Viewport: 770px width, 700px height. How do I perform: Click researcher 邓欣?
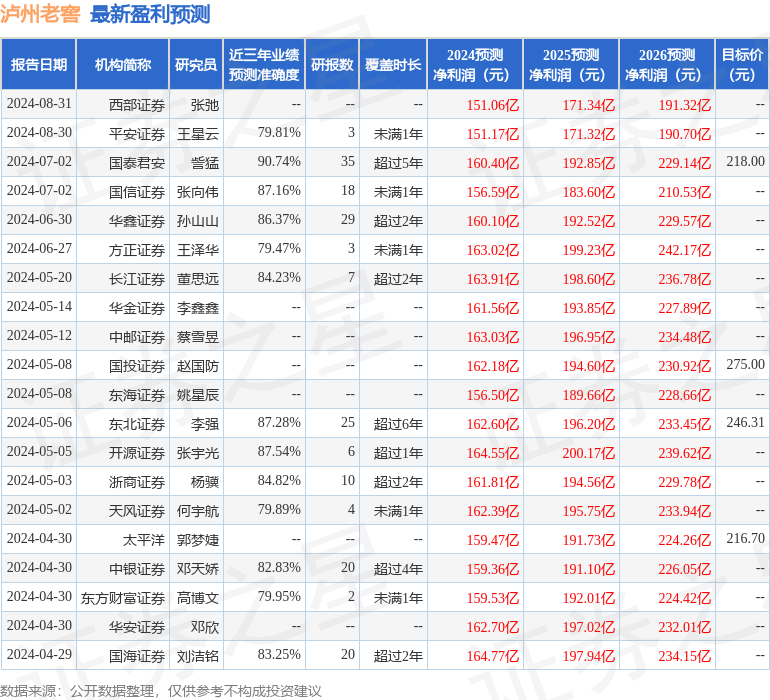[x=204, y=626]
